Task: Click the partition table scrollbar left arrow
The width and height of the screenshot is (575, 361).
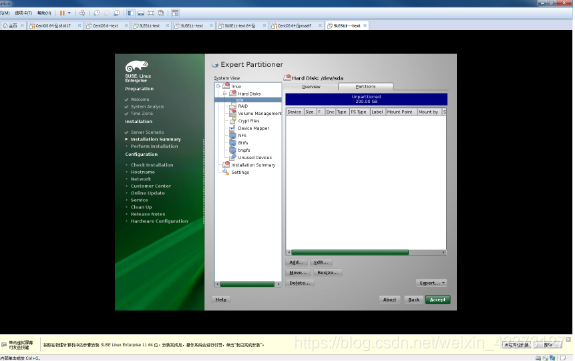Action: point(289,252)
